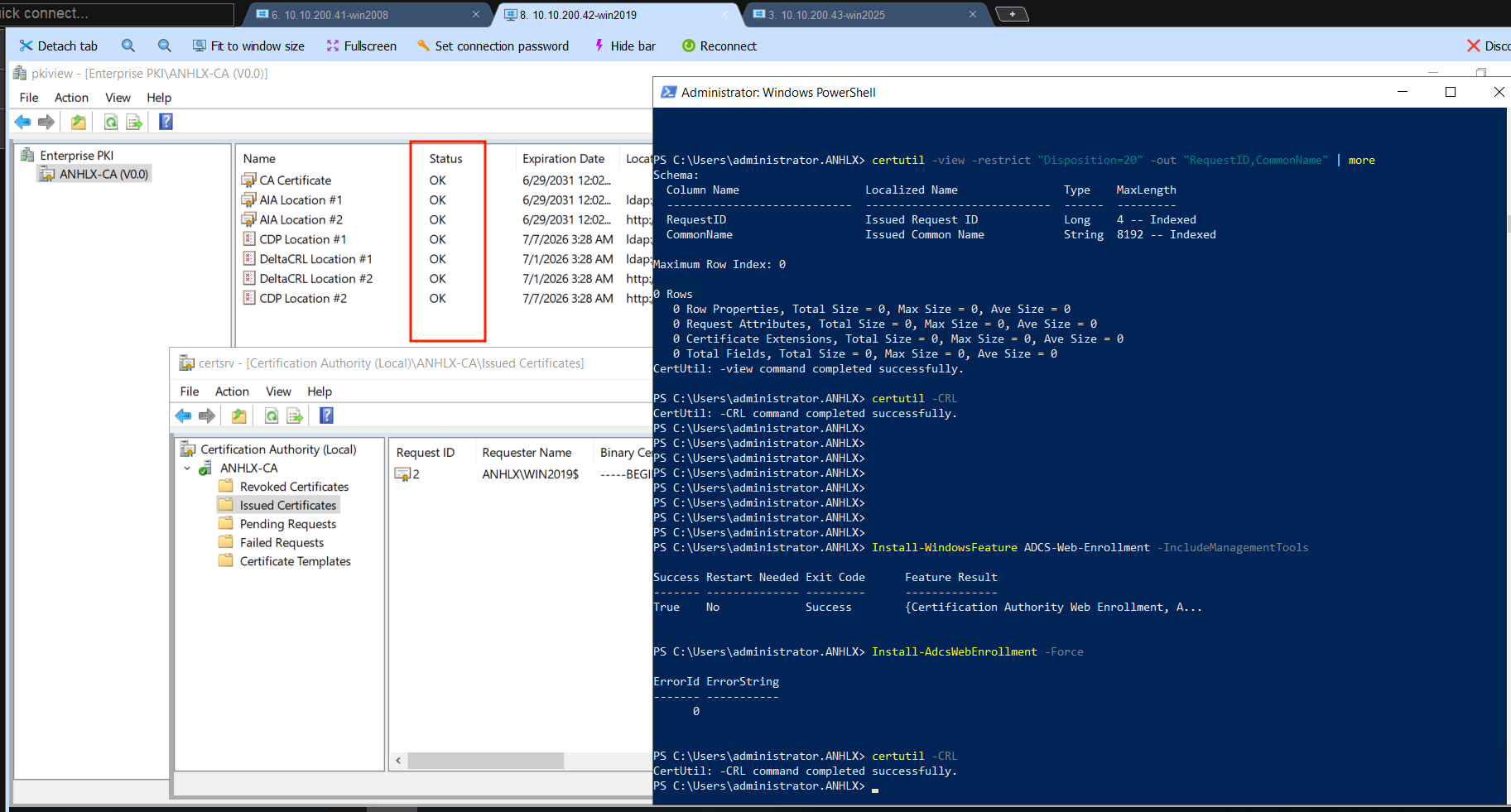Click the pkiview Refresh toolbar icon

(110, 123)
